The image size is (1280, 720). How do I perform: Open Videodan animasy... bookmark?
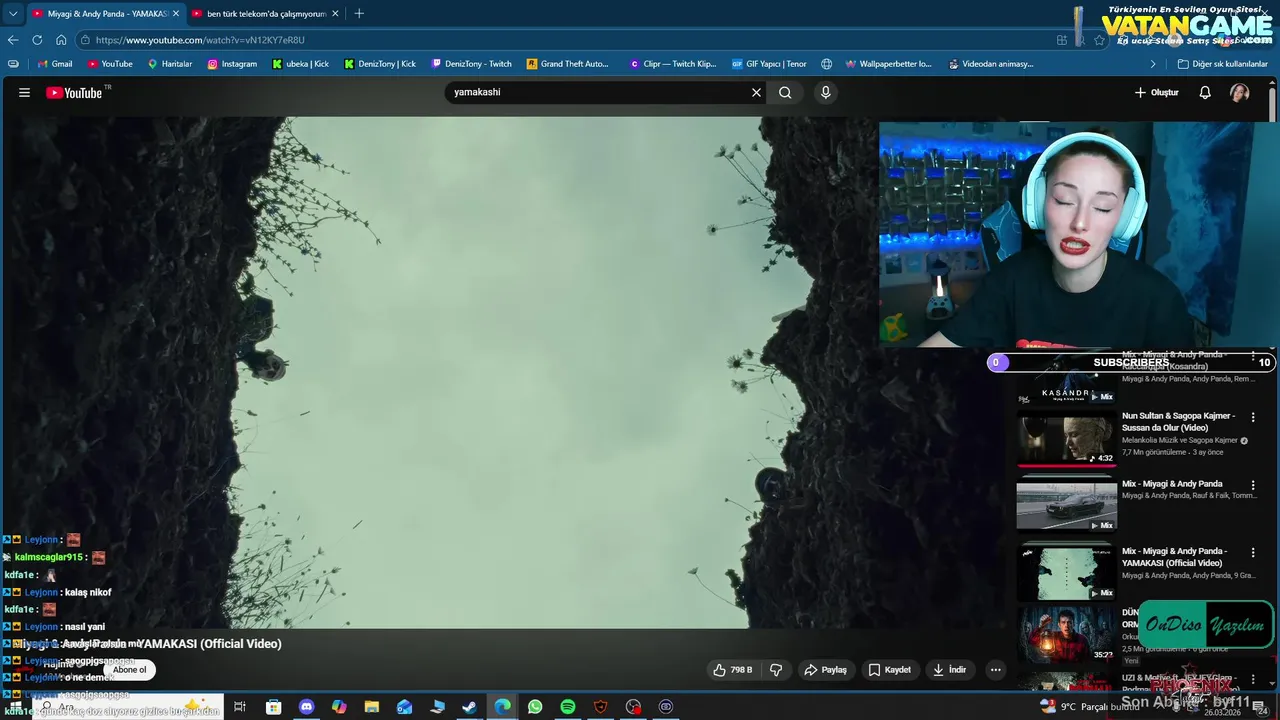(x=991, y=64)
